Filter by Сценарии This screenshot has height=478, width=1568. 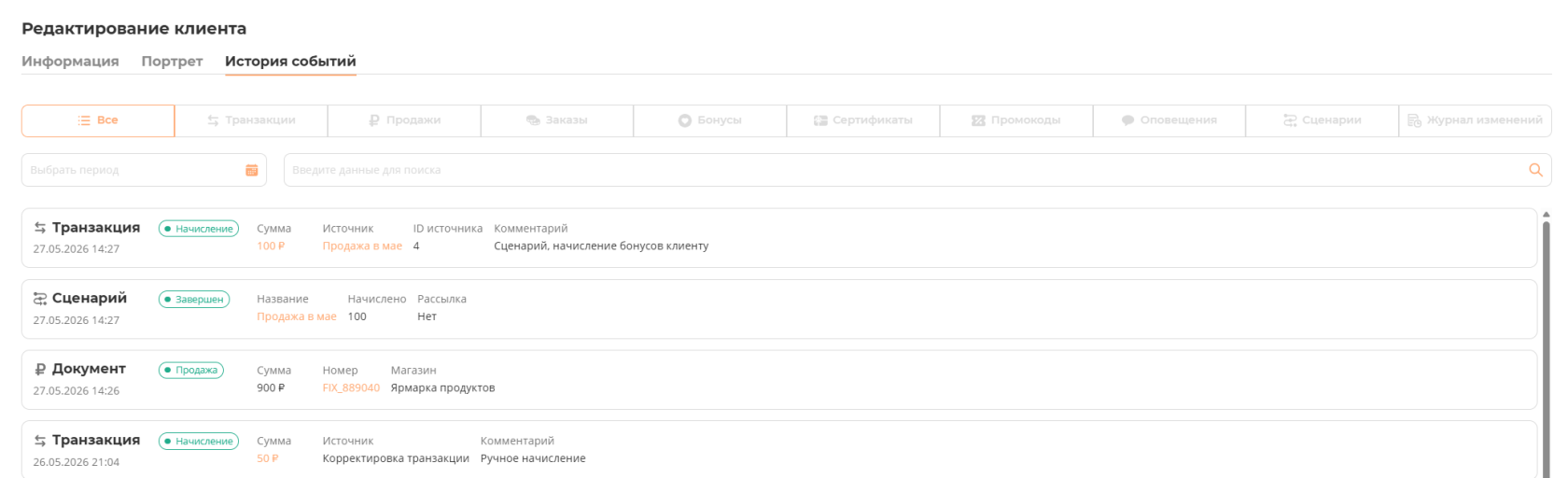(x=1323, y=120)
